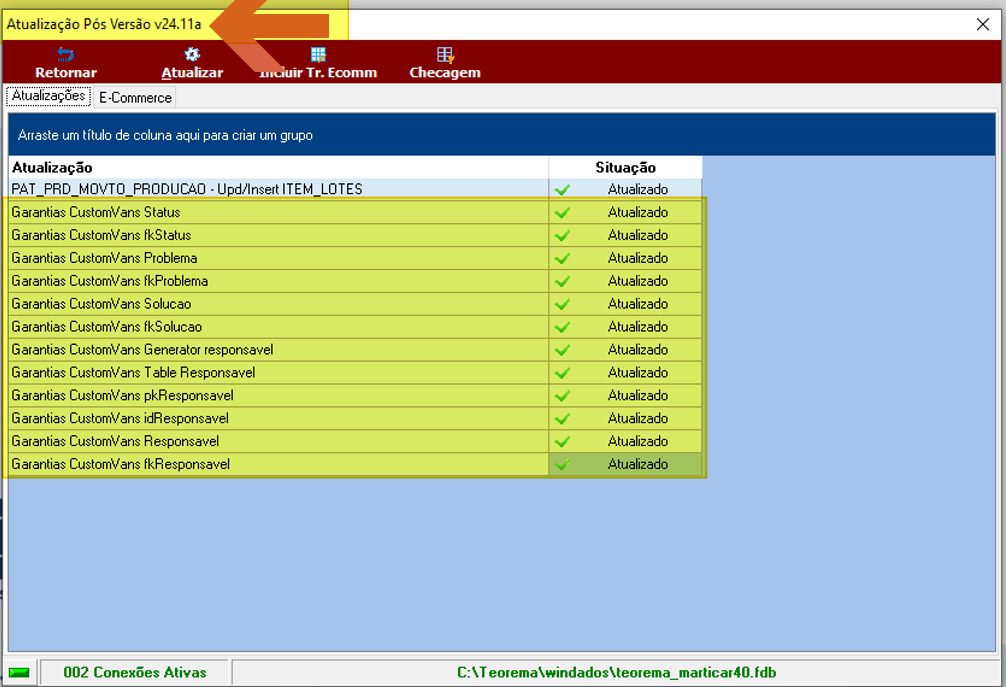The height and width of the screenshot is (687, 1006).
Task: Click checkmark icon in idResponsavel row
Action: [x=563, y=419]
